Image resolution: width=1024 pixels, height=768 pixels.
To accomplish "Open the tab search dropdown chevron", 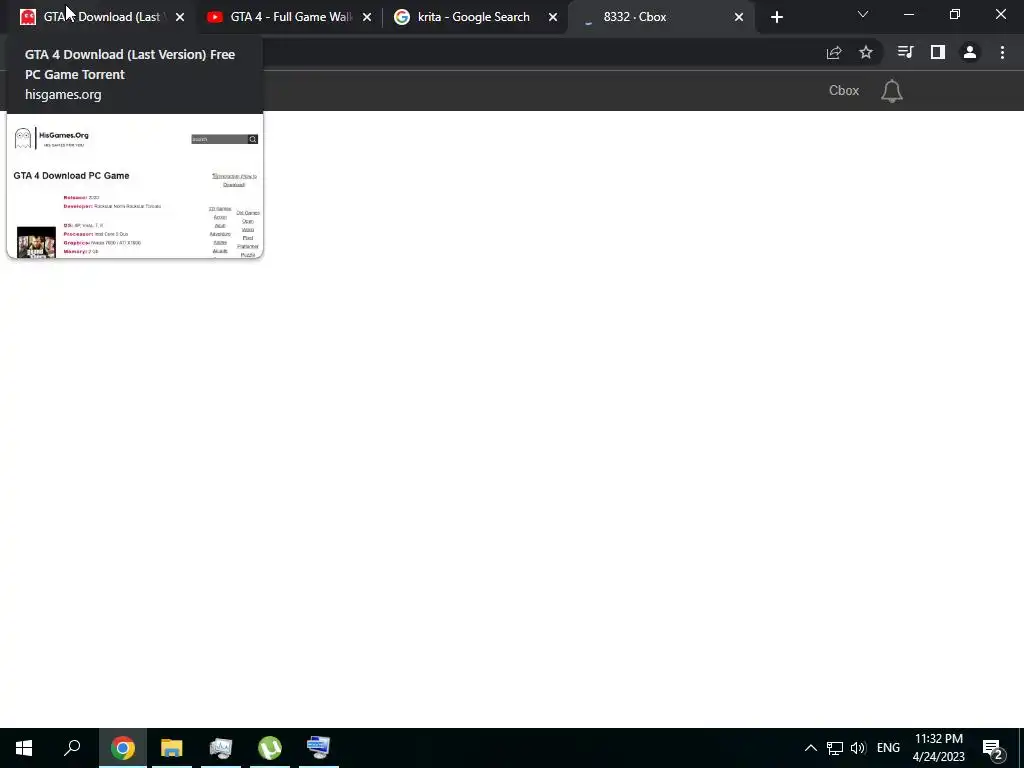I will [863, 14].
